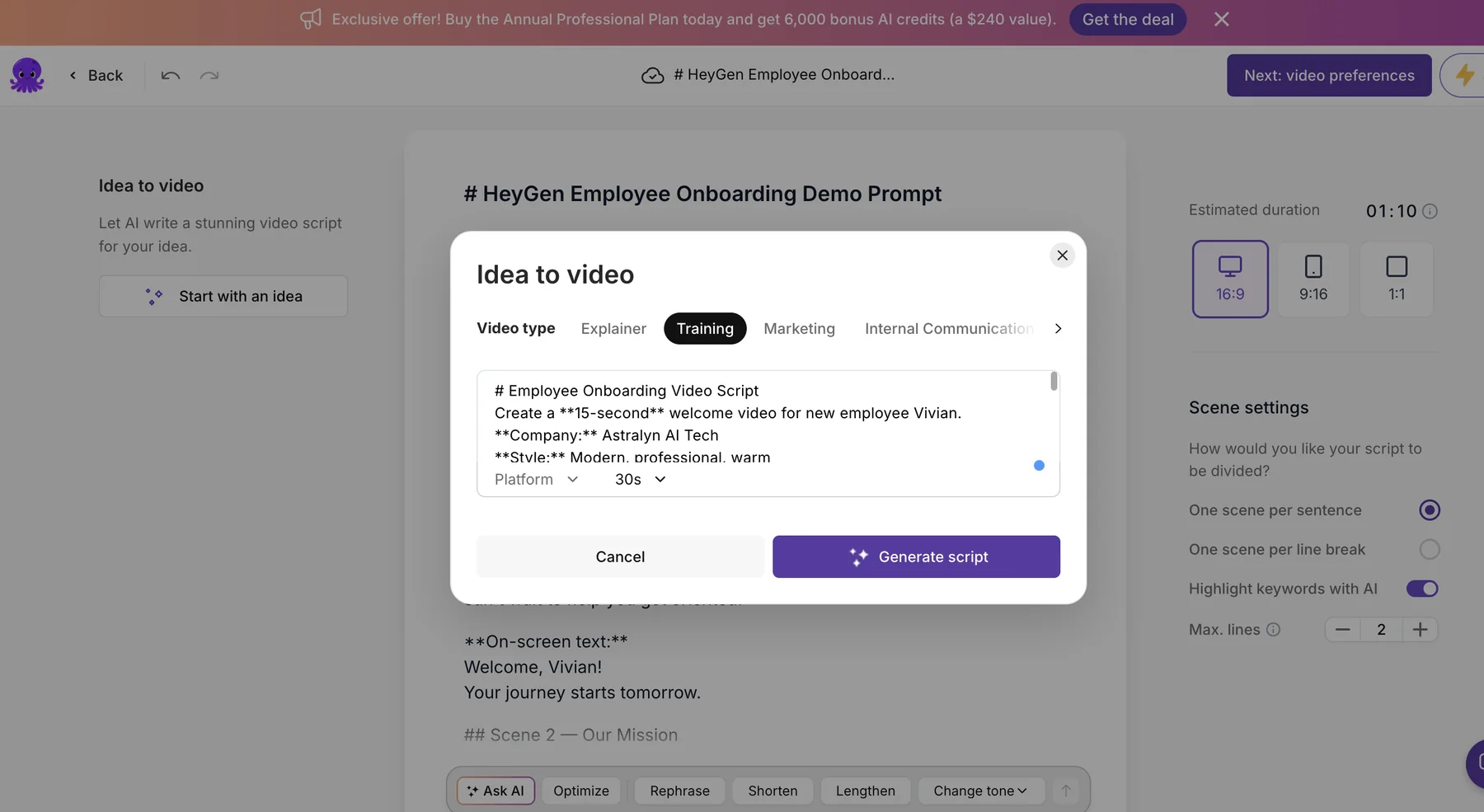
Task: Click the Shorten button
Action: coord(773,791)
